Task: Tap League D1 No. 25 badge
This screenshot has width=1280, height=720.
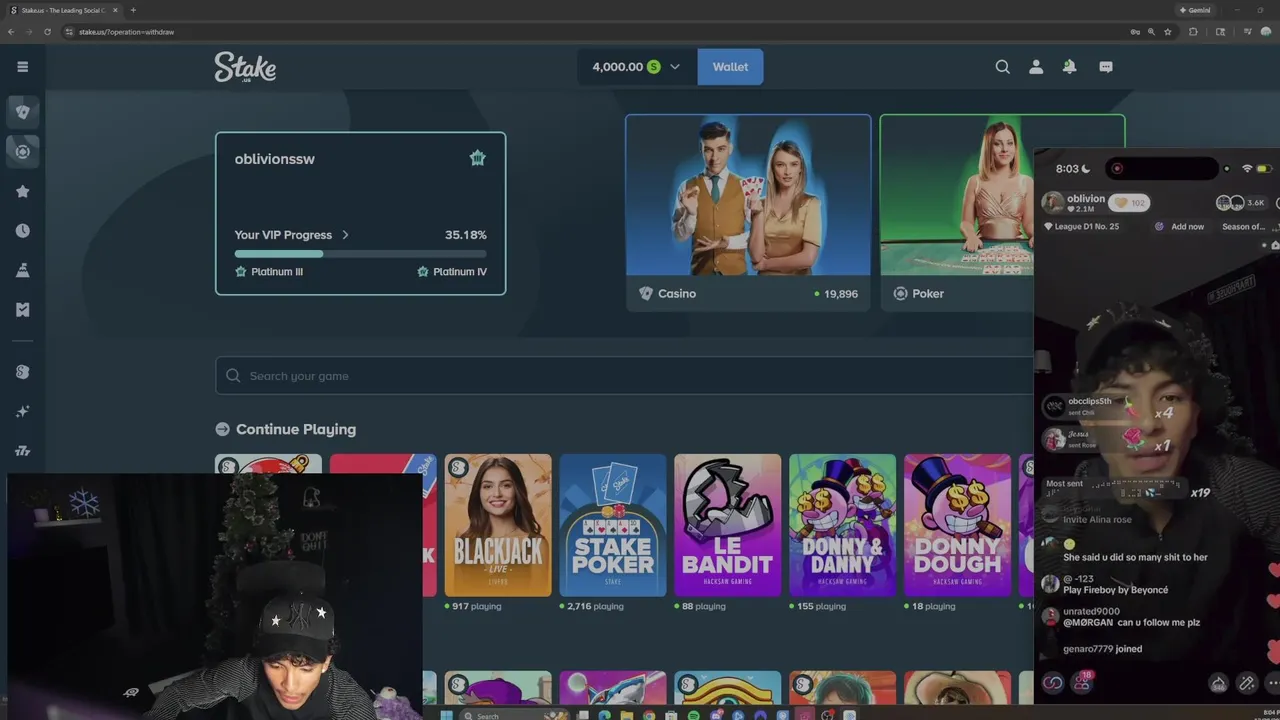Action: point(1081,227)
